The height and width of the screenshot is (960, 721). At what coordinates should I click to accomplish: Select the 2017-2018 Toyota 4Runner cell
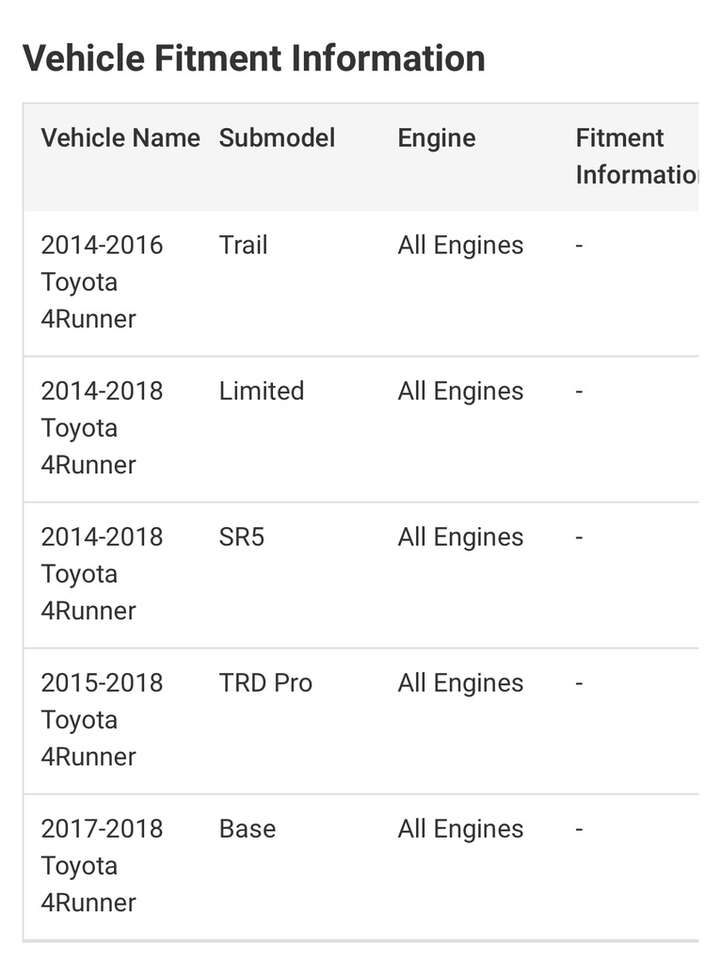click(101, 866)
